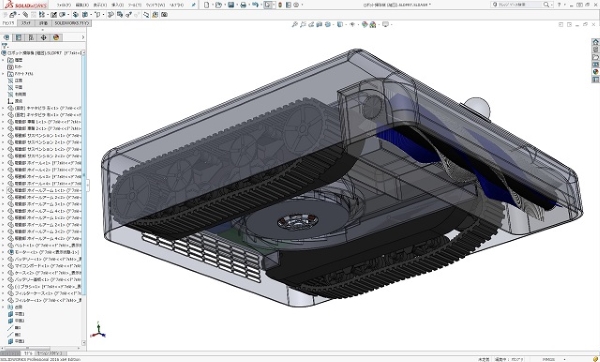The width and height of the screenshot is (600, 362).
Task: Select the モーター<1> component in tree
Action: click(46, 252)
